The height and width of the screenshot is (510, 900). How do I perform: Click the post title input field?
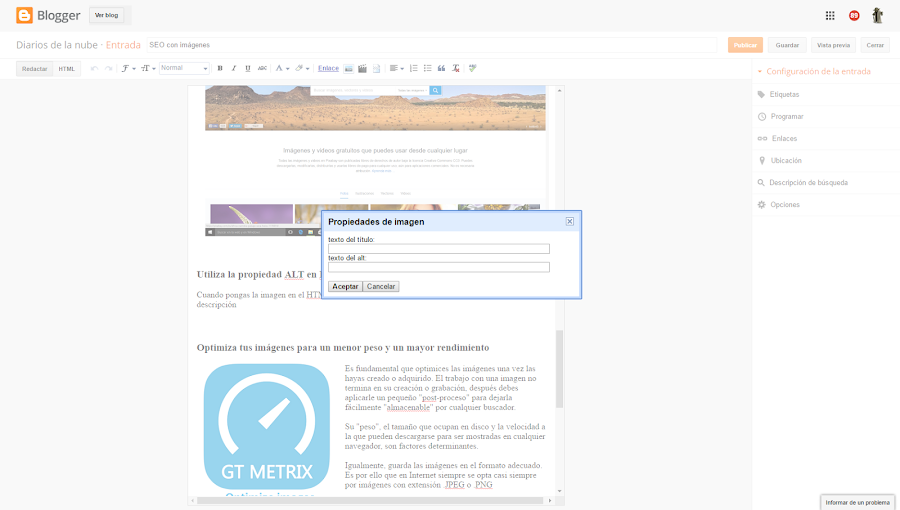(x=432, y=45)
